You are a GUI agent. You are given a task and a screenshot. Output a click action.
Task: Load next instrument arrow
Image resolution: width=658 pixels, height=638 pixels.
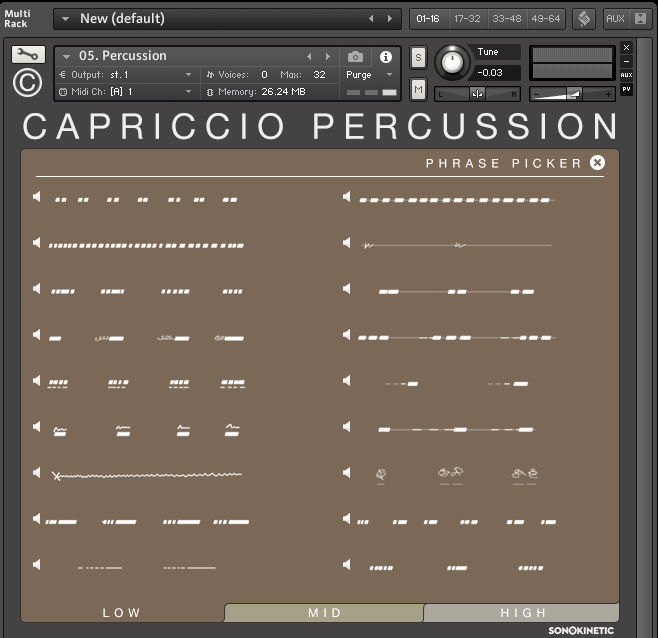[x=328, y=56]
